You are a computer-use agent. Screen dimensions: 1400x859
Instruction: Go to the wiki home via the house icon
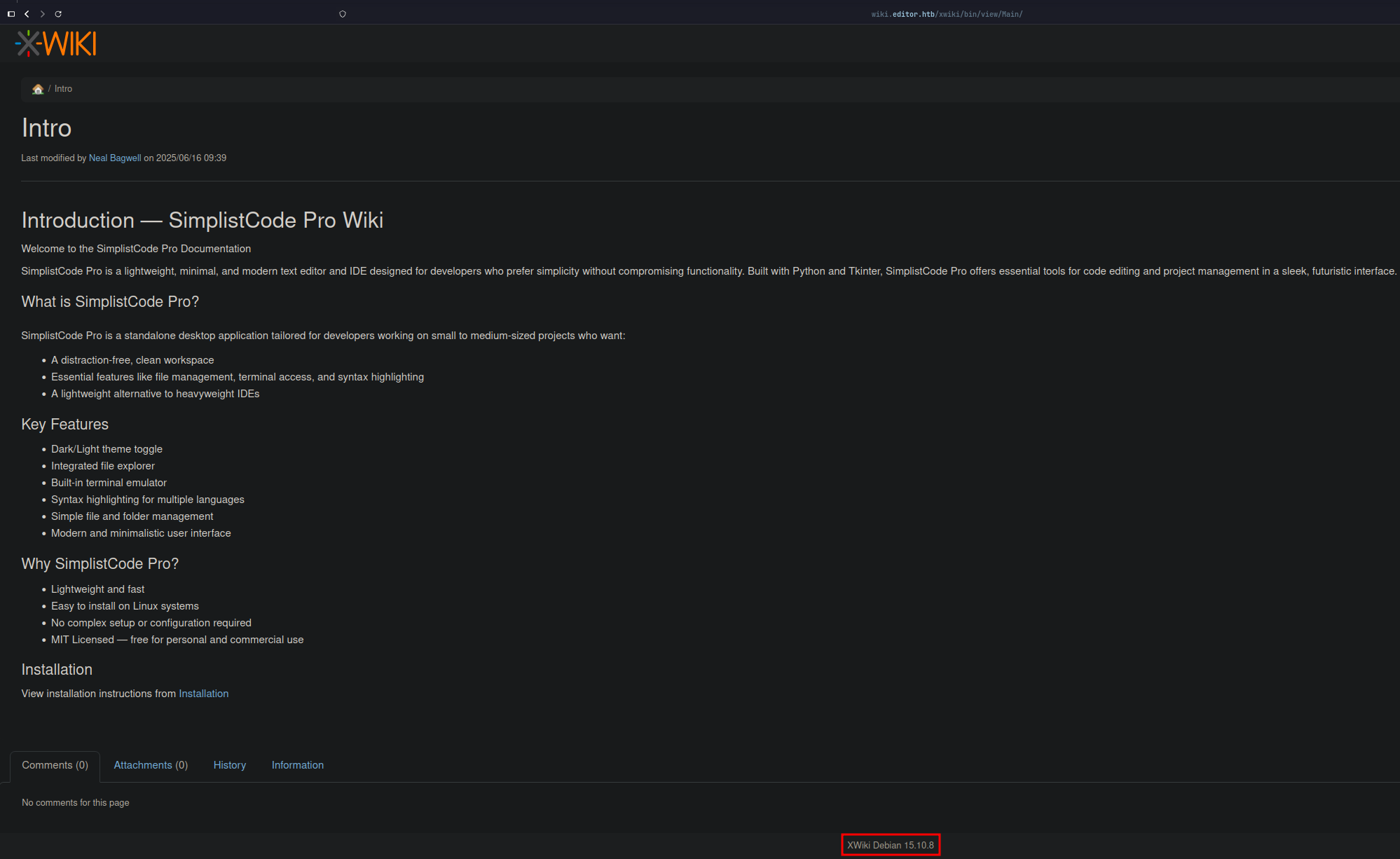(x=38, y=89)
